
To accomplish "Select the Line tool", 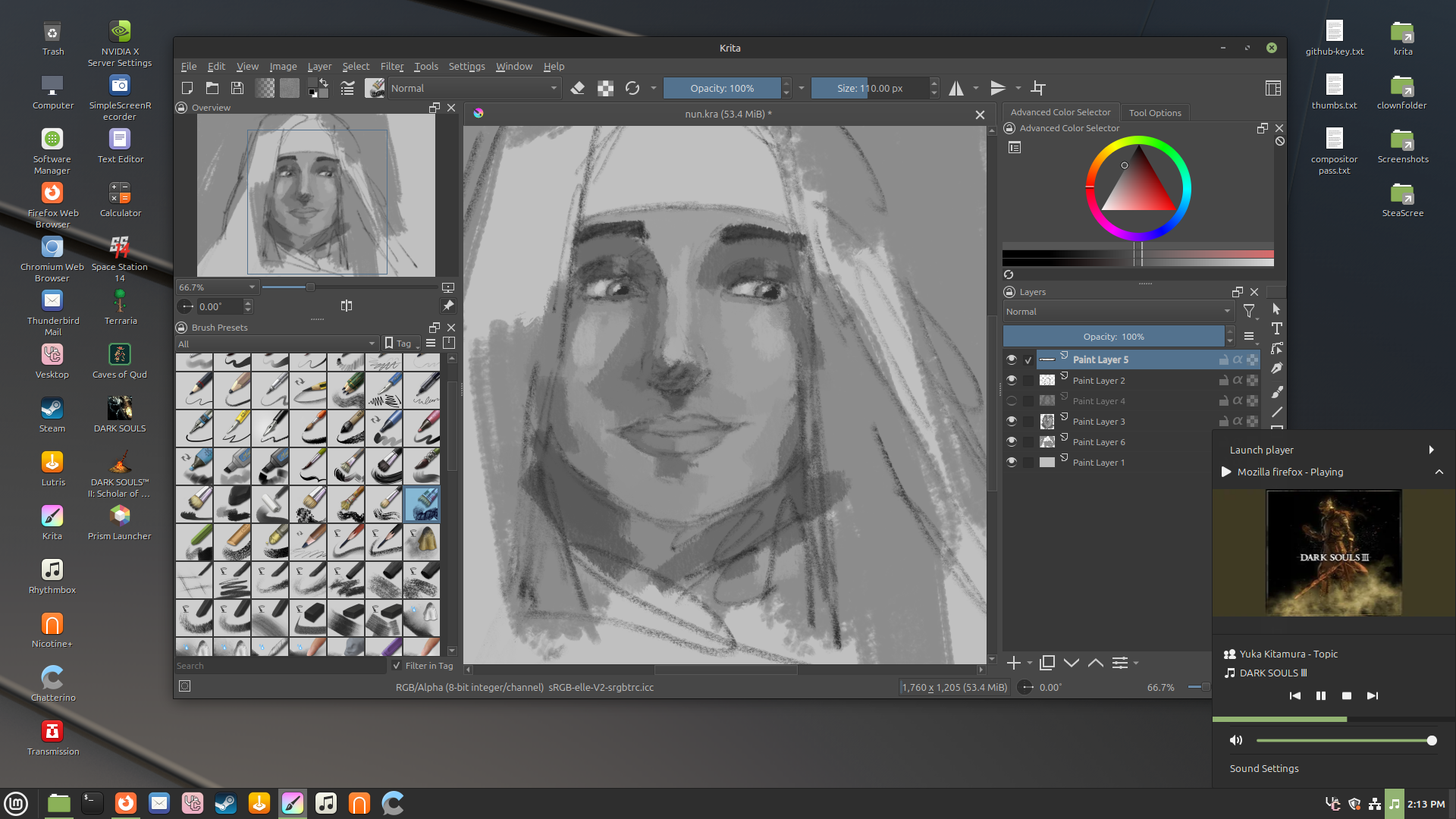I will [x=1277, y=412].
